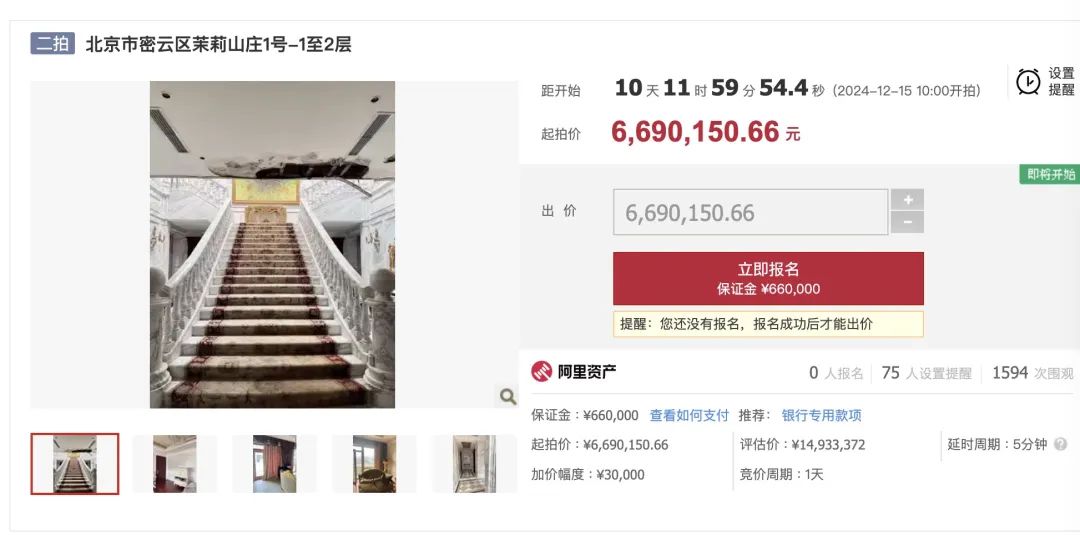Select the fifth hallway thumbnail
Screen dimensions: 1080x535
[474, 463]
